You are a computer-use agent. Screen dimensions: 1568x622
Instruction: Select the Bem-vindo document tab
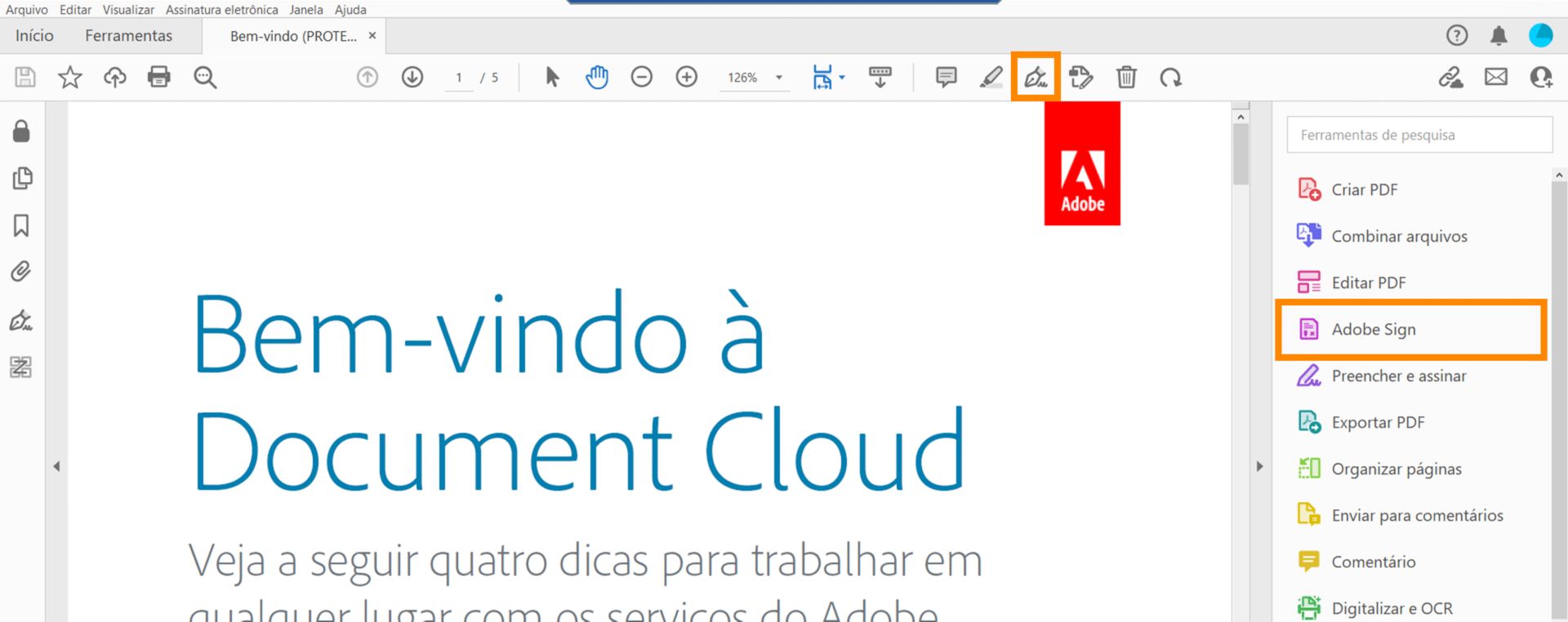pos(293,36)
